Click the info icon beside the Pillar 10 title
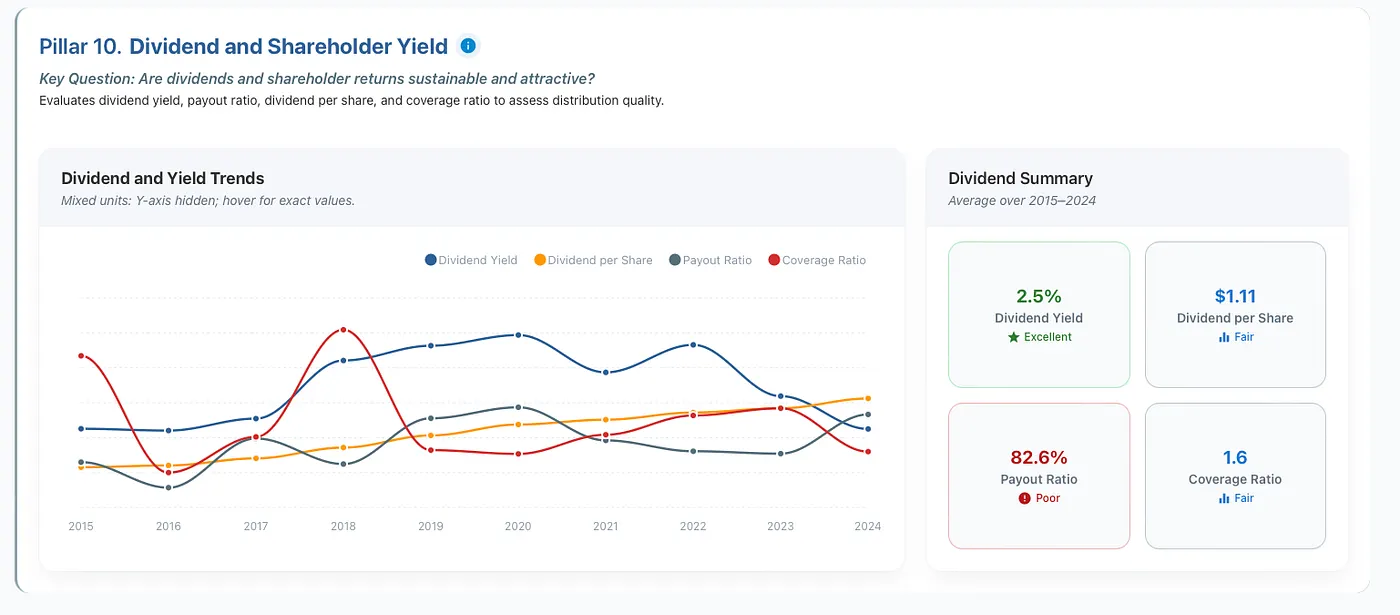Screen dimensions: 1400x615 [468, 46]
